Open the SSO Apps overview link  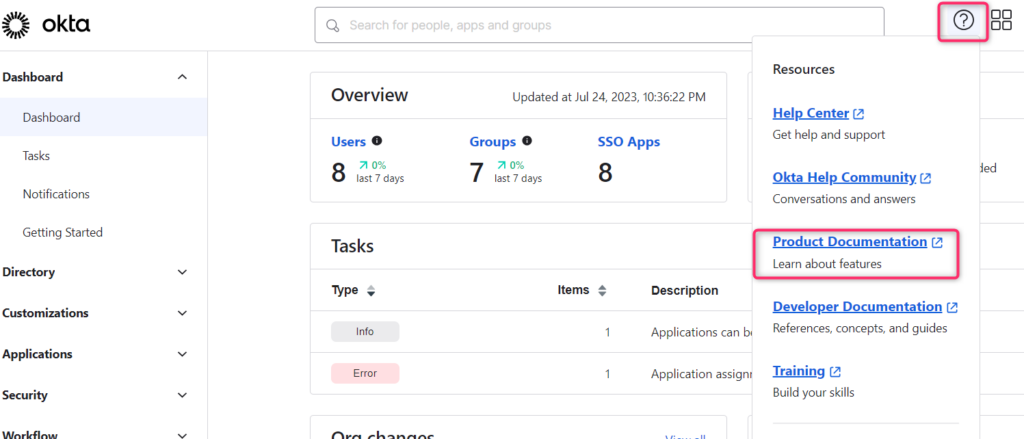coord(628,141)
